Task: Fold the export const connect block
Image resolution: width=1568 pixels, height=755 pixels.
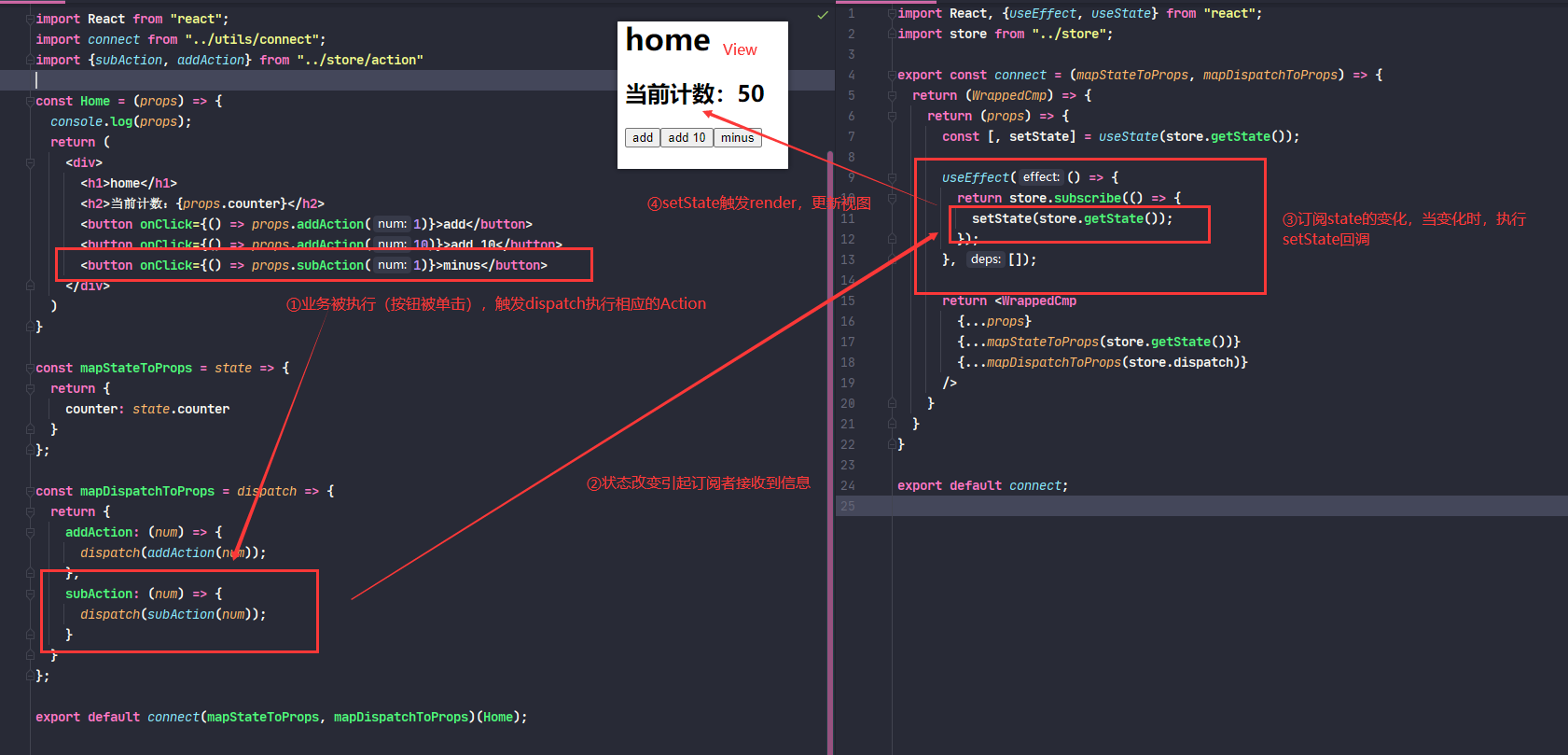Action: coord(892,75)
